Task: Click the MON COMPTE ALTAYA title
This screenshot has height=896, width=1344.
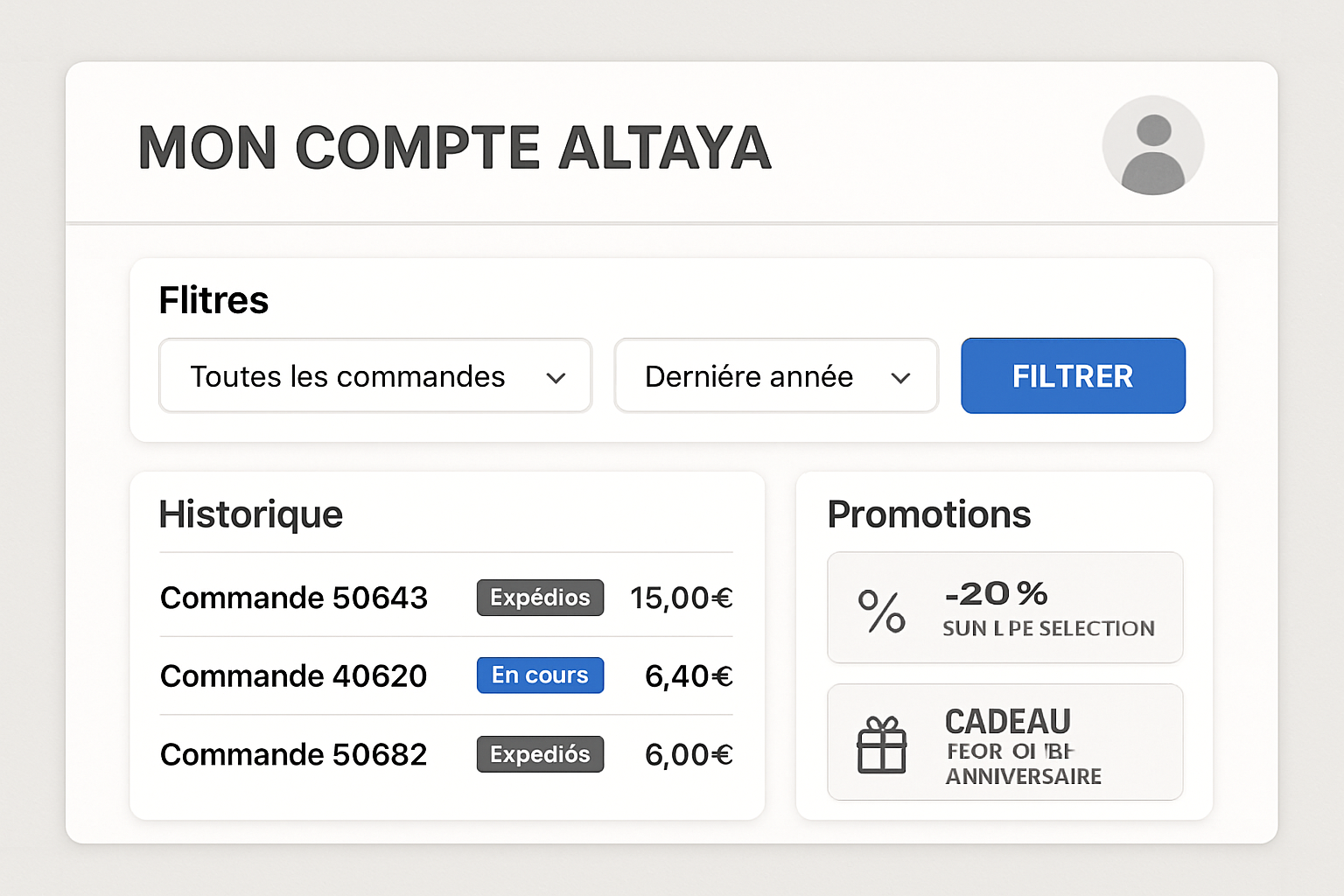Action: (453, 147)
